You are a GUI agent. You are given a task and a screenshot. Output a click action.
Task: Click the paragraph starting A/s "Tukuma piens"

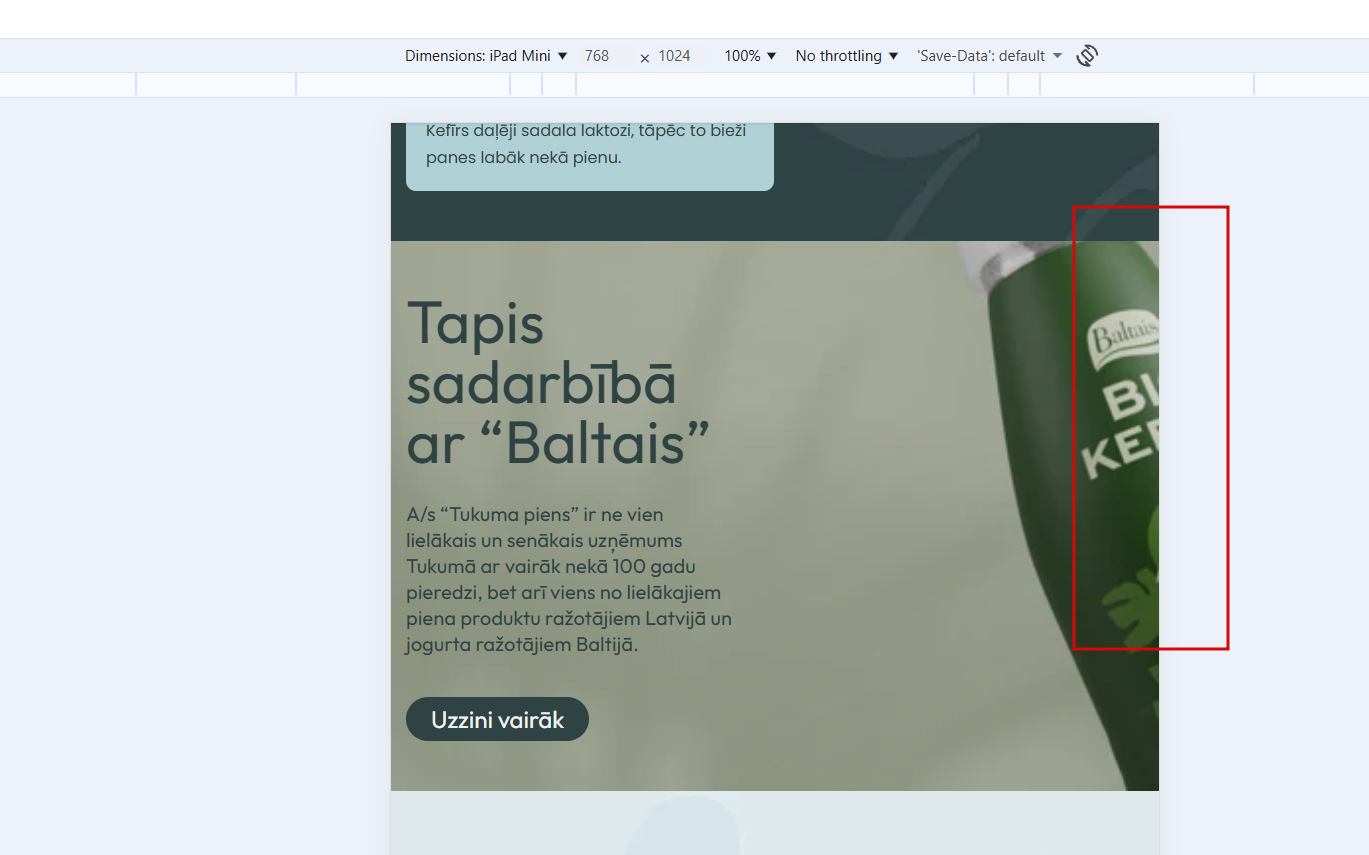click(x=569, y=580)
